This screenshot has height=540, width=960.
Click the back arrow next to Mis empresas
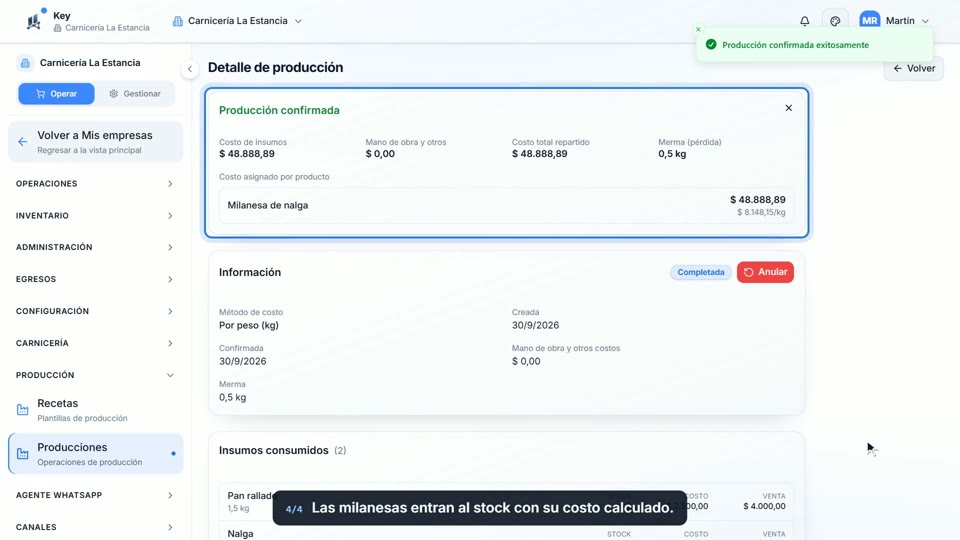[x=23, y=142]
